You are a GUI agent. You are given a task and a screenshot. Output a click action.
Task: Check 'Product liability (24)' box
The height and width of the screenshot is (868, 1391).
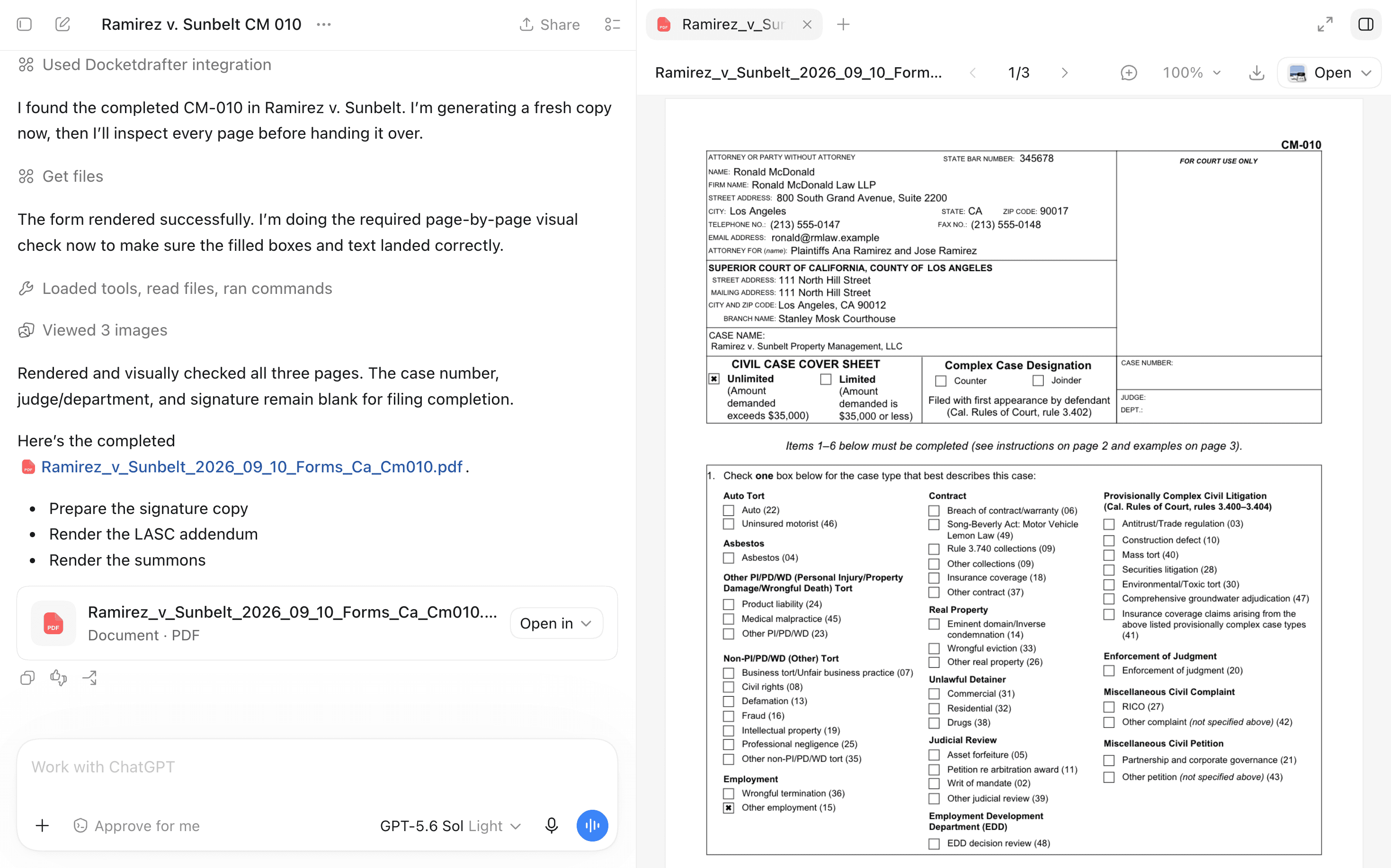(x=729, y=604)
